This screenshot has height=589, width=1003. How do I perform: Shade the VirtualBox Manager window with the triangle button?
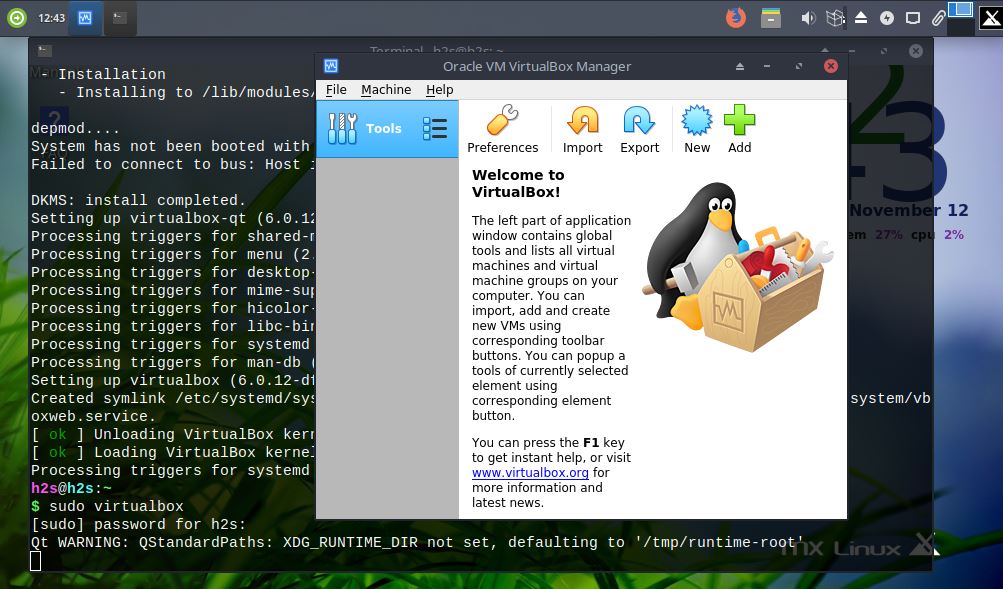pos(739,66)
